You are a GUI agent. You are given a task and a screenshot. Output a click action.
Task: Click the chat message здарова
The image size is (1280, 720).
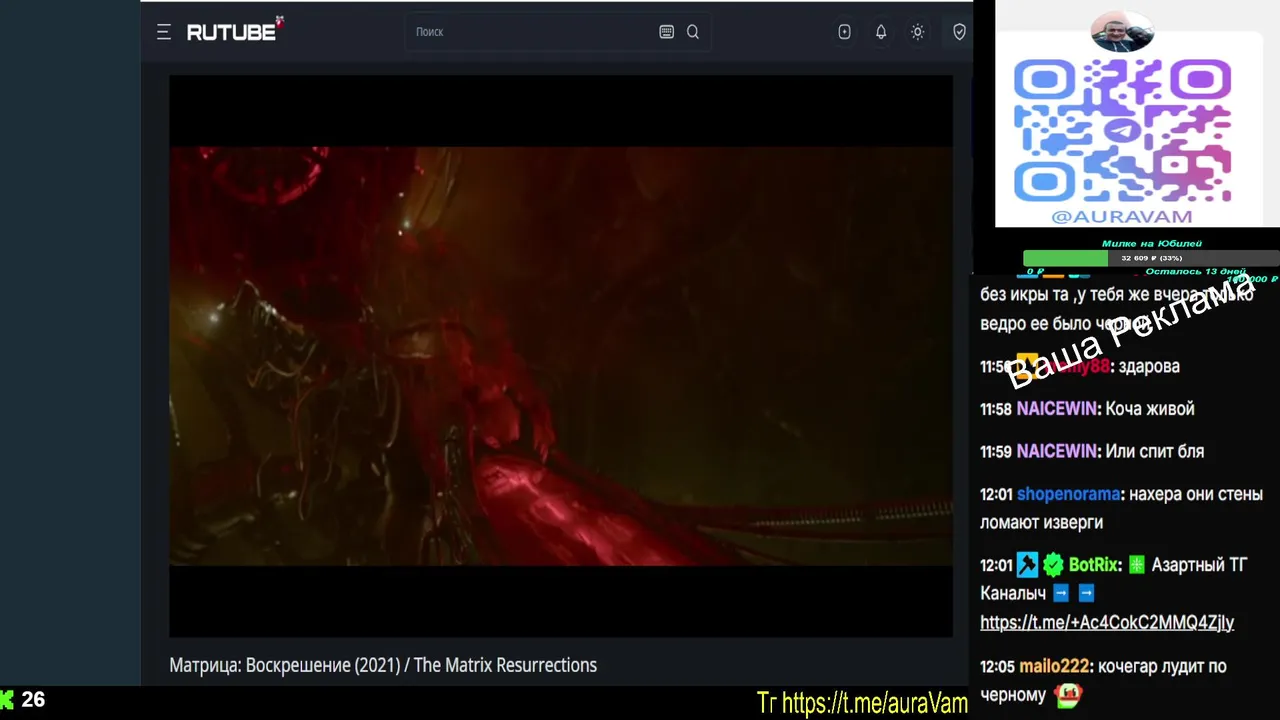(x=1149, y=367)
